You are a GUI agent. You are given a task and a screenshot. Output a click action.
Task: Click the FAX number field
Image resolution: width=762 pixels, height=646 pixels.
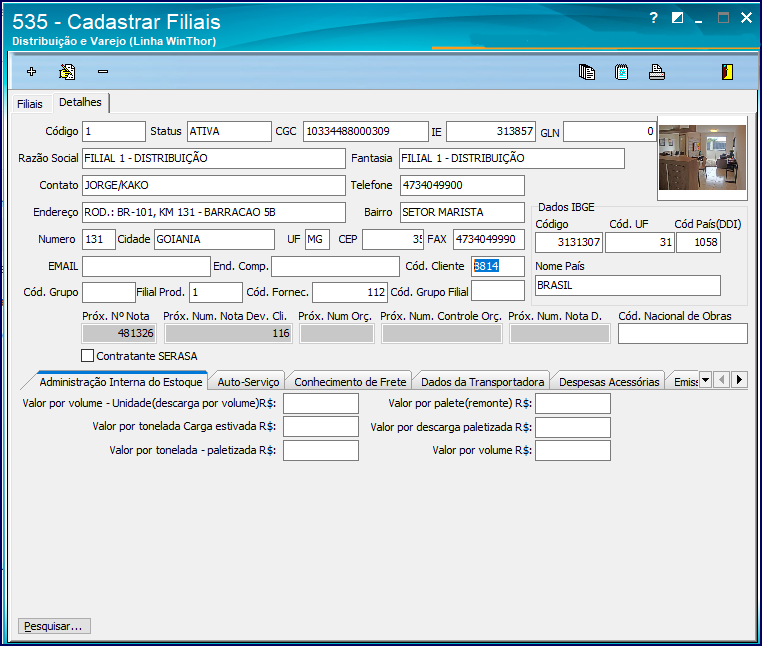[x=489, y=239]
